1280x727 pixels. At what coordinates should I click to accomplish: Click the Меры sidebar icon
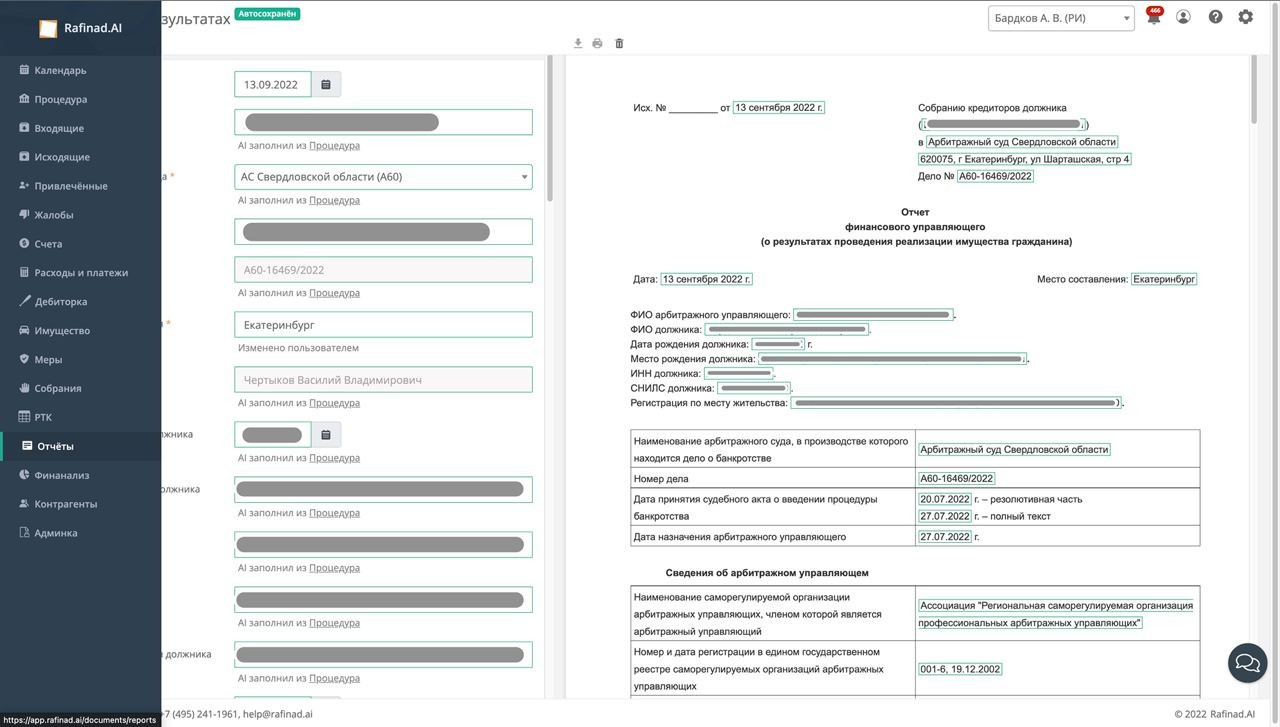pyautogui.click(x=24, y=359)
